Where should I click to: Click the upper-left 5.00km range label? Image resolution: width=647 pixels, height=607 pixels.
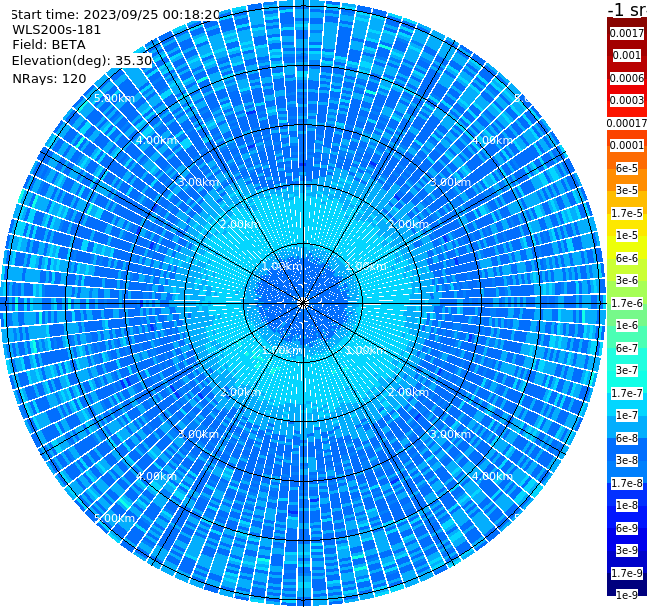tap(114, 99)
